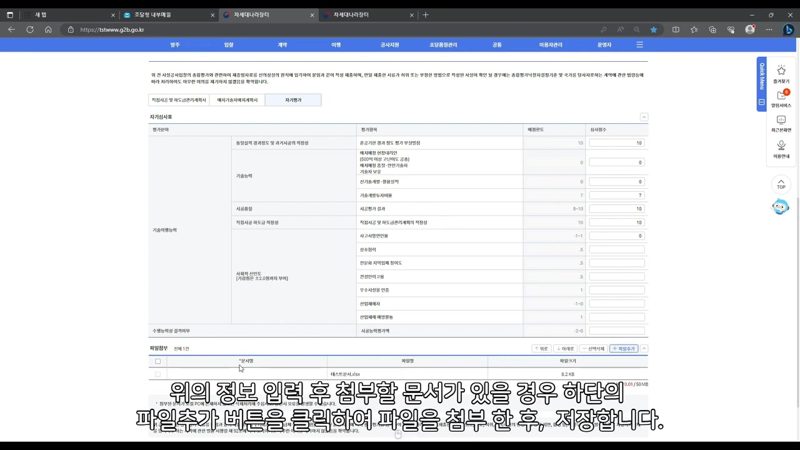Click the 아래로 move-down button
The image size is (800, 450).
(x=565, y=348)
